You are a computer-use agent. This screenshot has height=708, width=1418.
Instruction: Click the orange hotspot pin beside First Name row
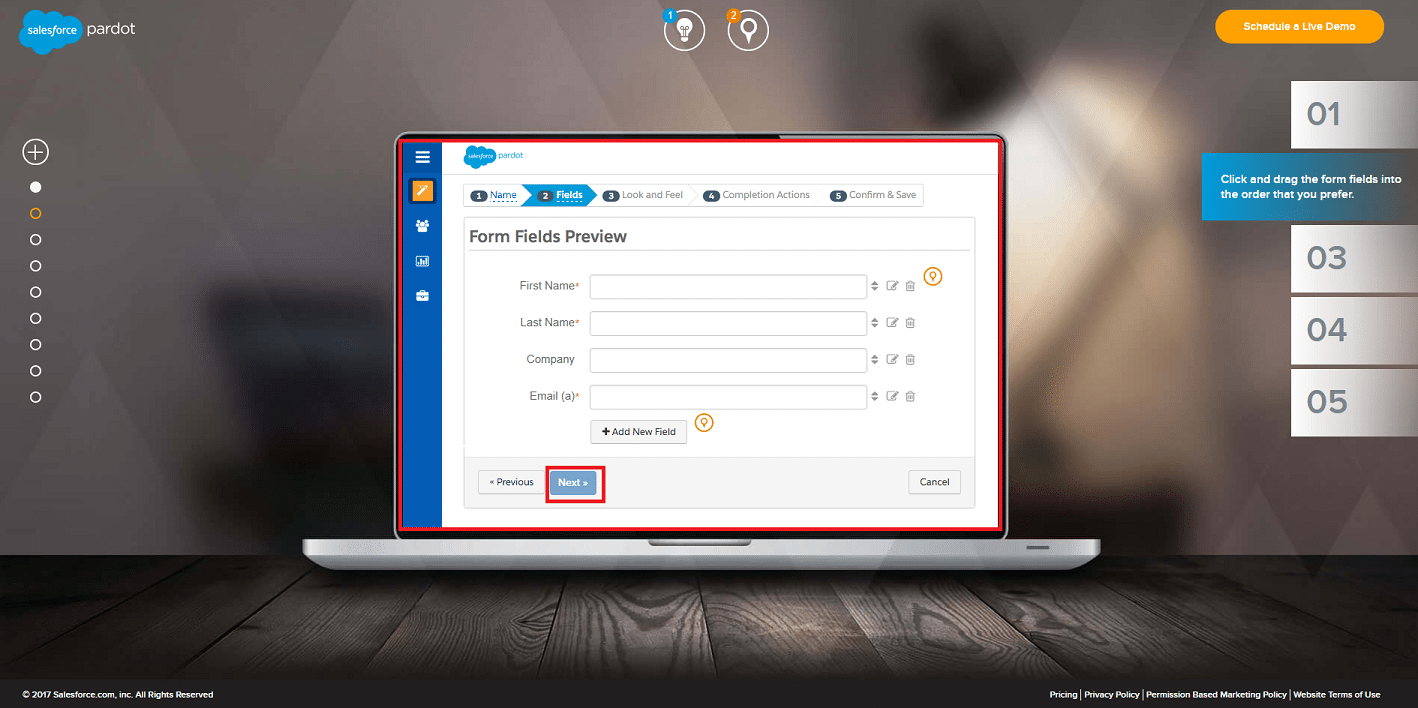[x=933, y=276]
